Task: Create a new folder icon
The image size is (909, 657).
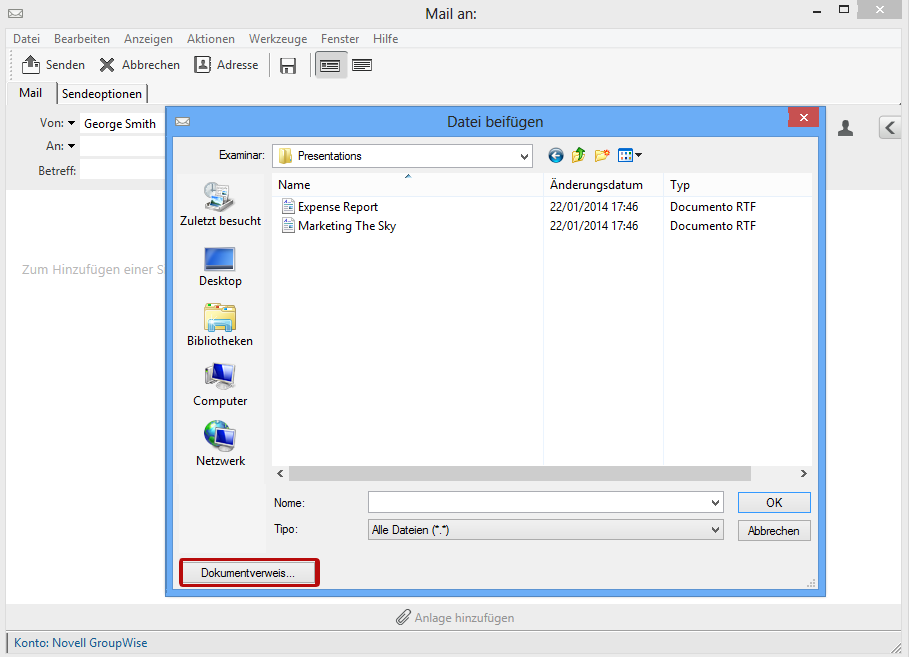Action: pyautogui.click(x=602, y=155)
